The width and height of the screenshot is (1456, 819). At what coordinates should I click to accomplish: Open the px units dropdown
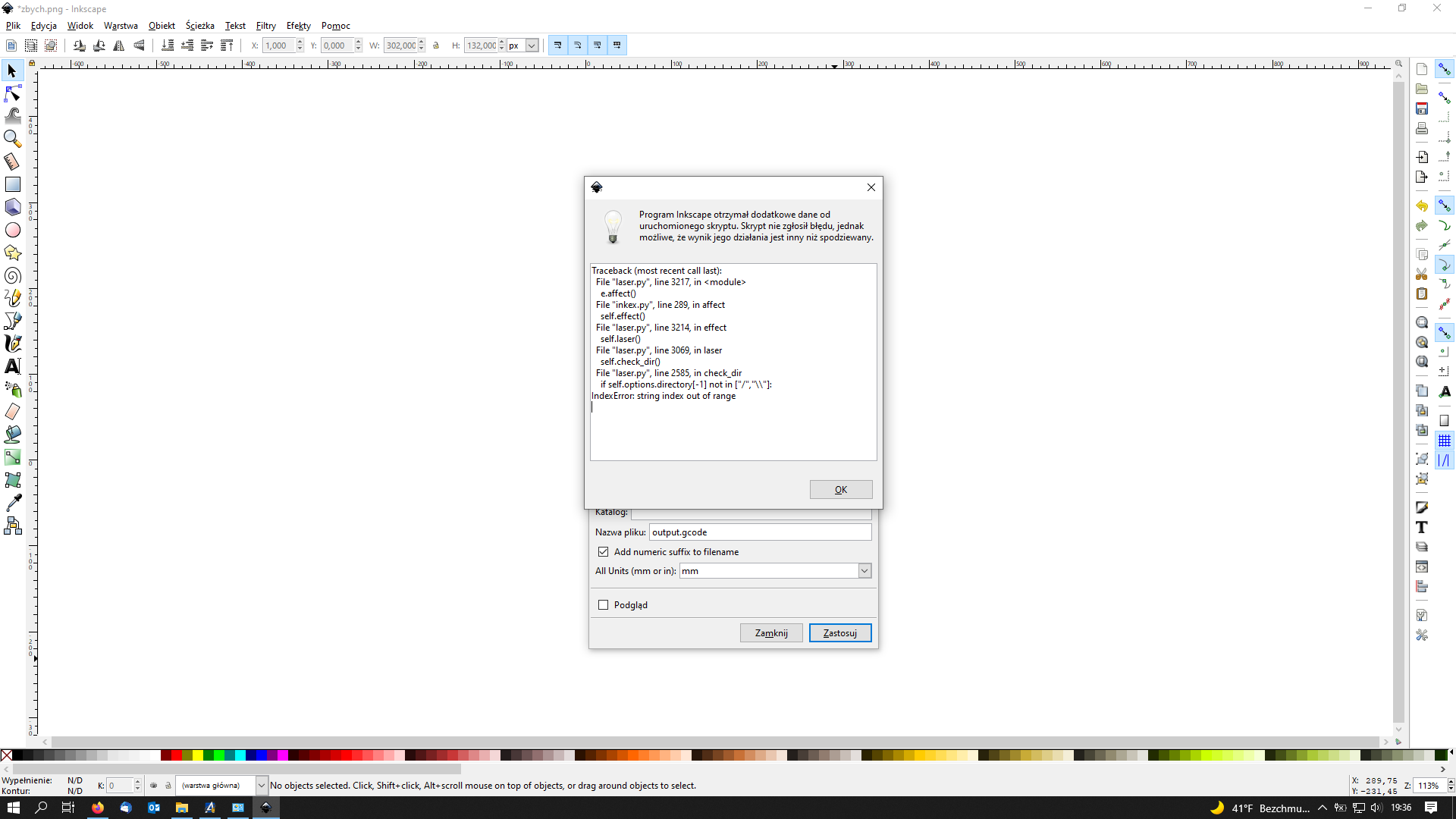(532, 45)
